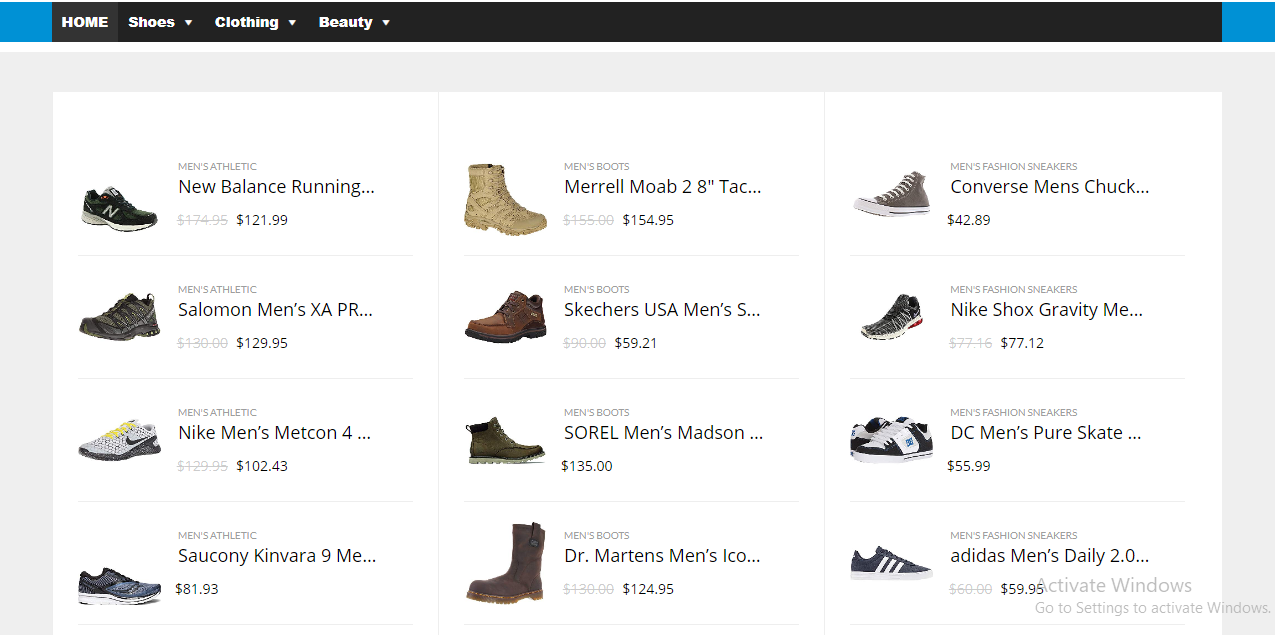Open the SOREL Men's Madson product link
Image resolution: width=1275 pixels, height=635 pixels.
point(663,433)
